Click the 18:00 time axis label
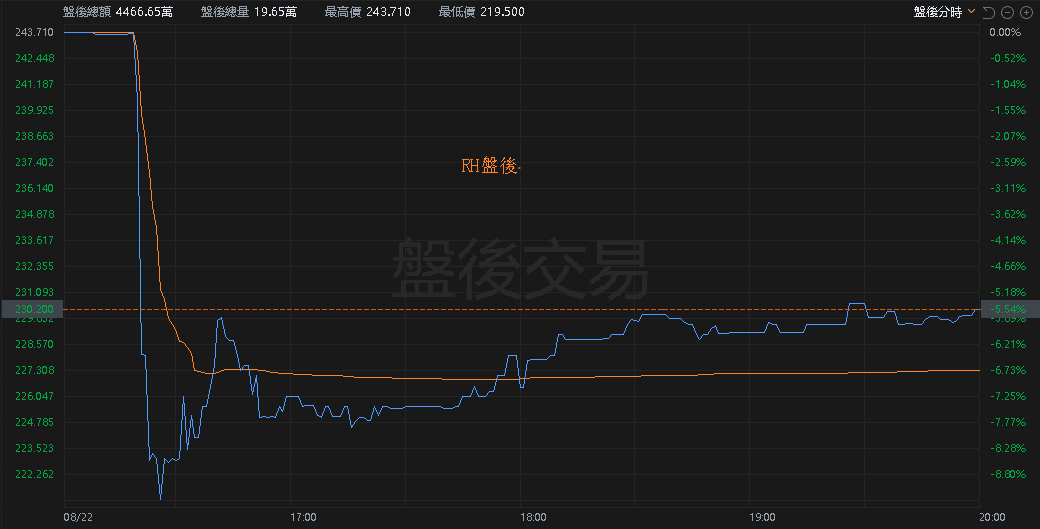This screenshot has width=1040, height=529. click(x=533, y=517)
